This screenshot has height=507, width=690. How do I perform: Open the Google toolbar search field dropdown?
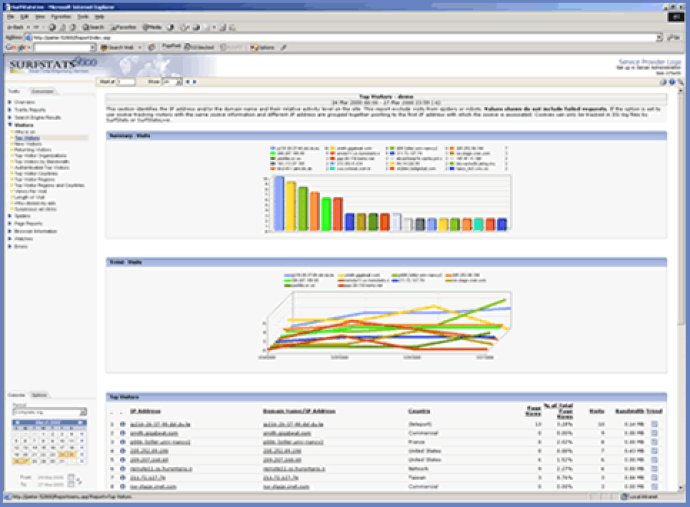[93, 47]
